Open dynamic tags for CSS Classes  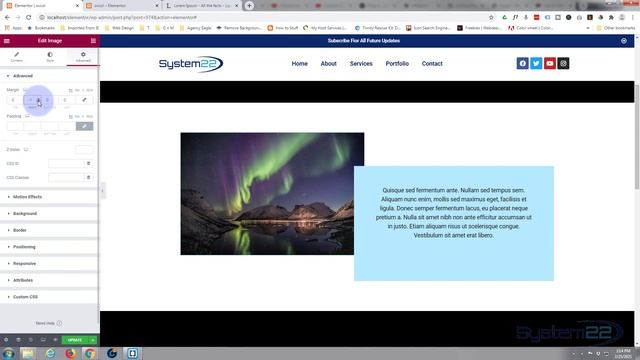(x=89, y=178)
